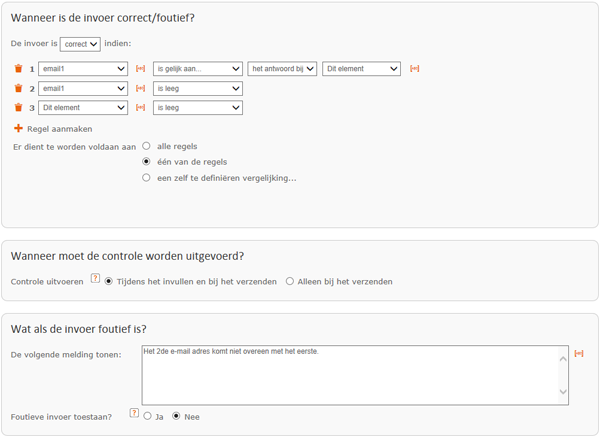Viewport: 600px width, 437px height.
Task: Delete rule 2 with trash icon
Action: coord(18,88)
